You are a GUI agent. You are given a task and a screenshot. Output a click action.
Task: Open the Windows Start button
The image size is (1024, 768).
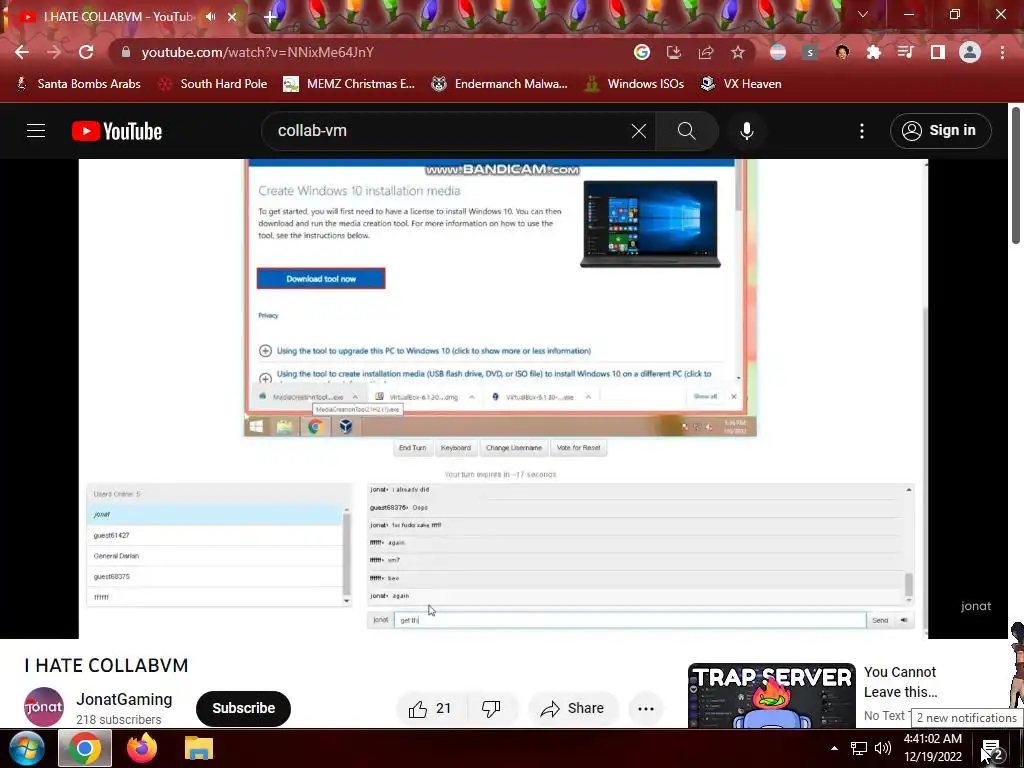(26, 748)
